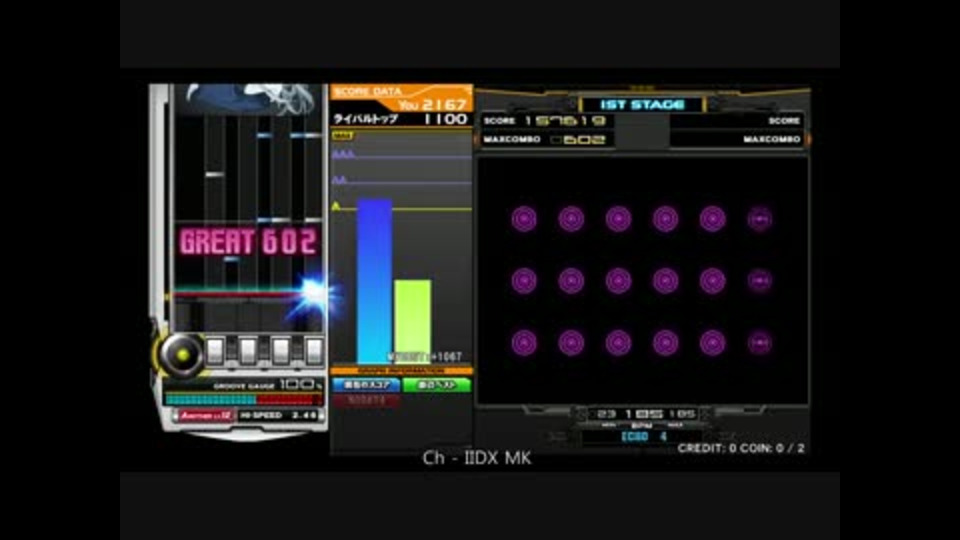
Task: Click the HI-SPEED 2.46 display
Action: point(279,416)
